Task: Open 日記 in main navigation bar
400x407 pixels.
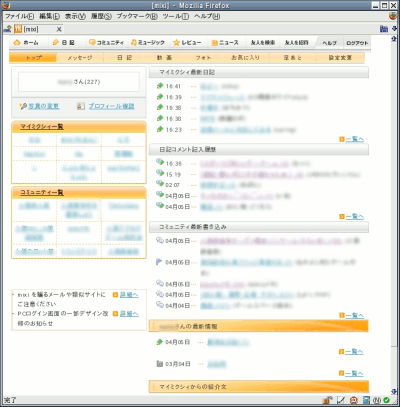Action: (63, 43)
